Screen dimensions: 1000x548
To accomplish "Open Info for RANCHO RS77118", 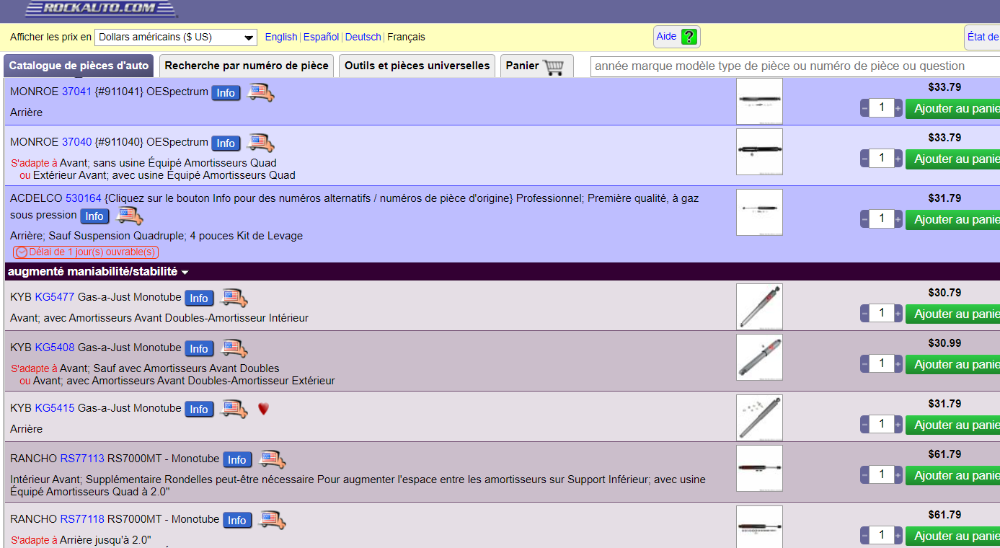I will (x=237, y=520).
